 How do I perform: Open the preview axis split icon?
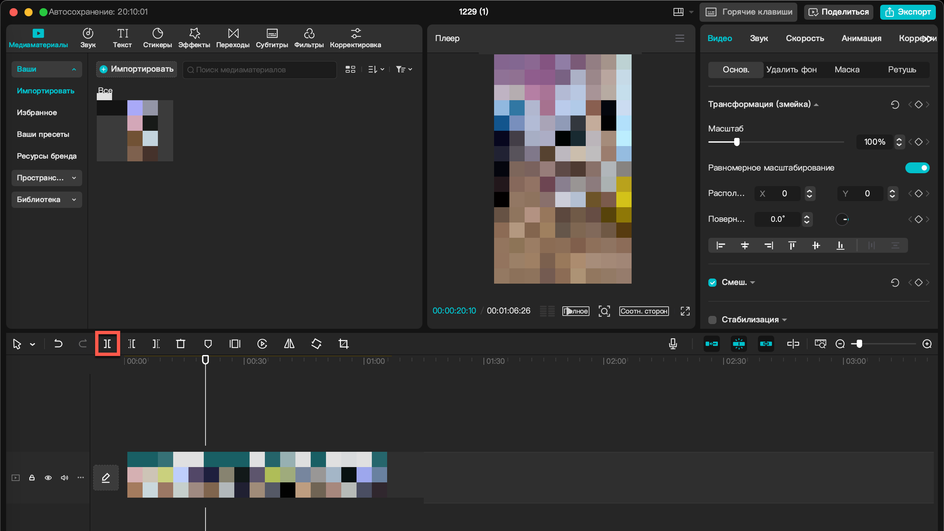793,344
